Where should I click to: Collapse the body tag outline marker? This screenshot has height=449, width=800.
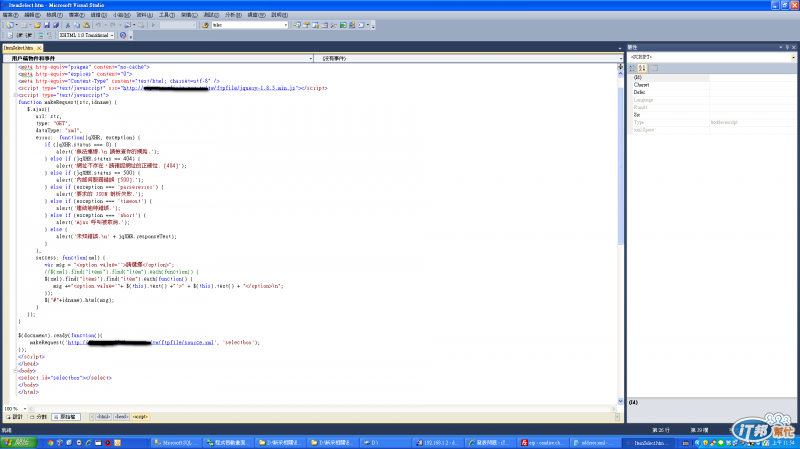(x=15, y=371)
